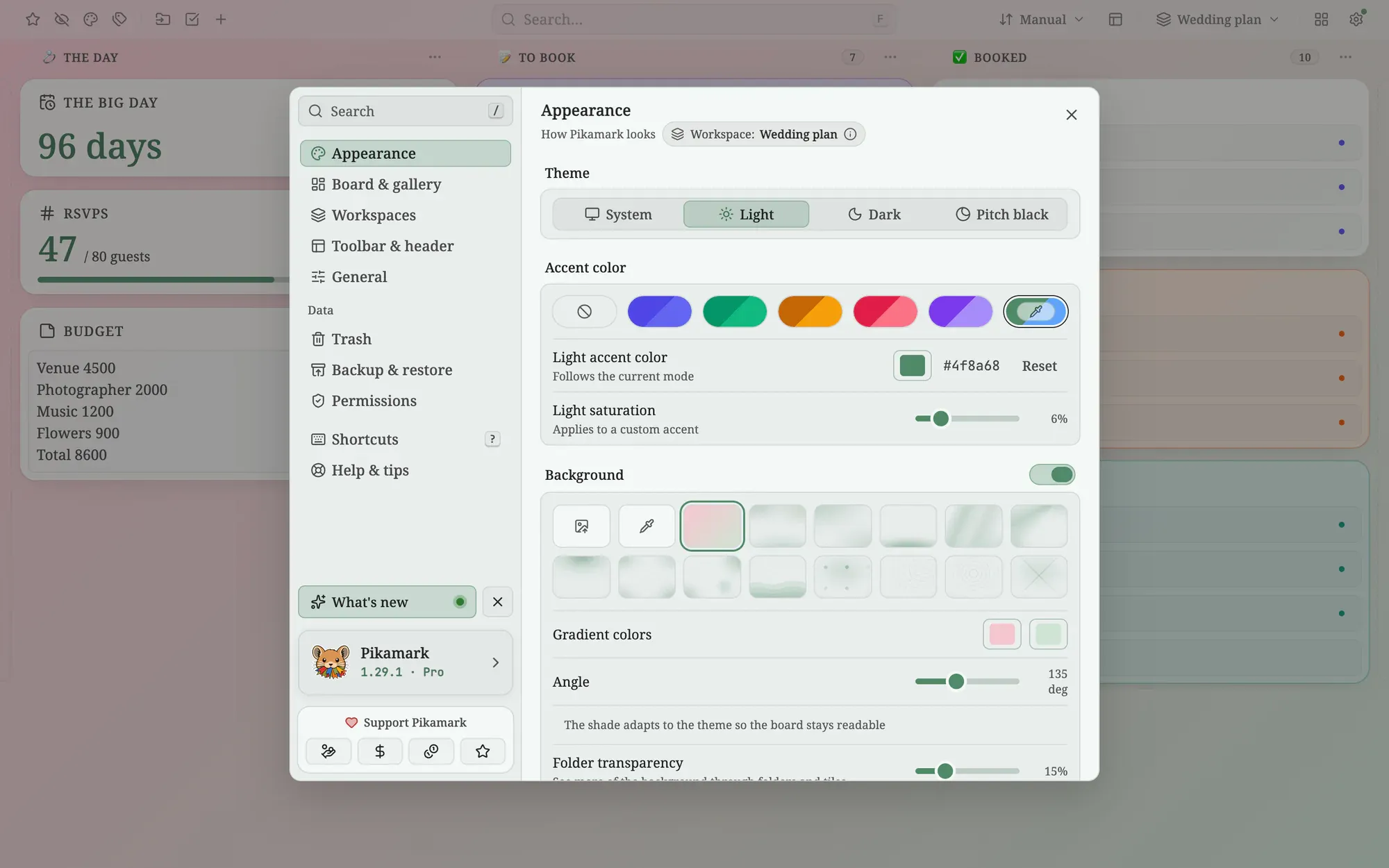
Task: Click the star favorites icon in top toolbar
Action: [x=33, y=19]
